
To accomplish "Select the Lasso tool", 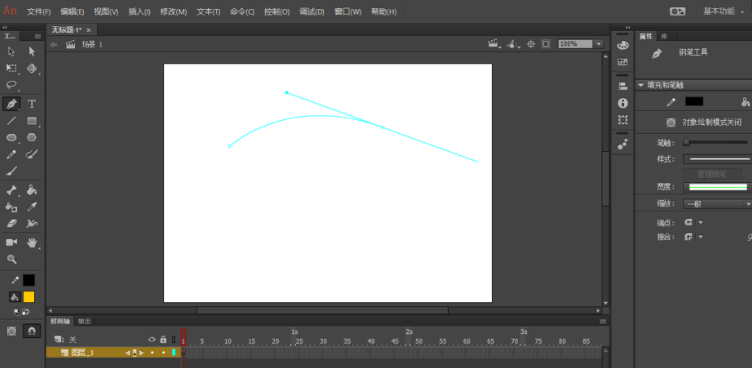I will click(x=12, y=85).
